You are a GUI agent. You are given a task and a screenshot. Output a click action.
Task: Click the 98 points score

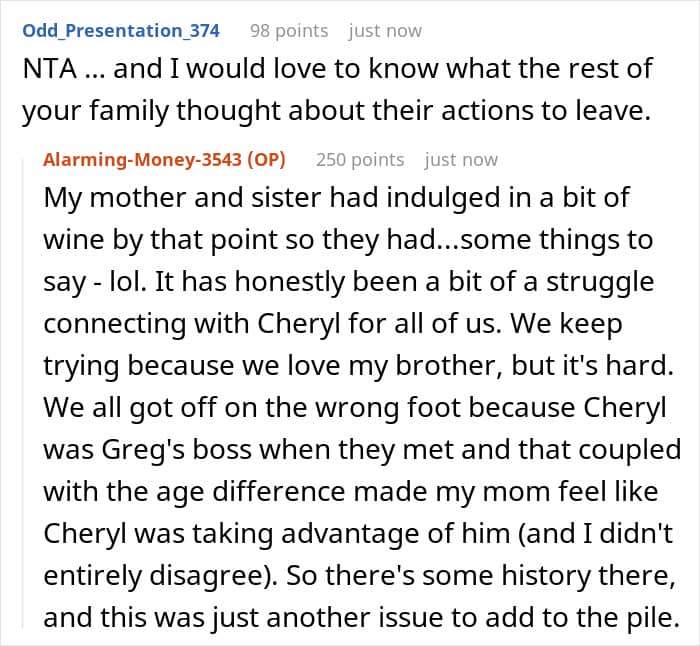point(288,31)
